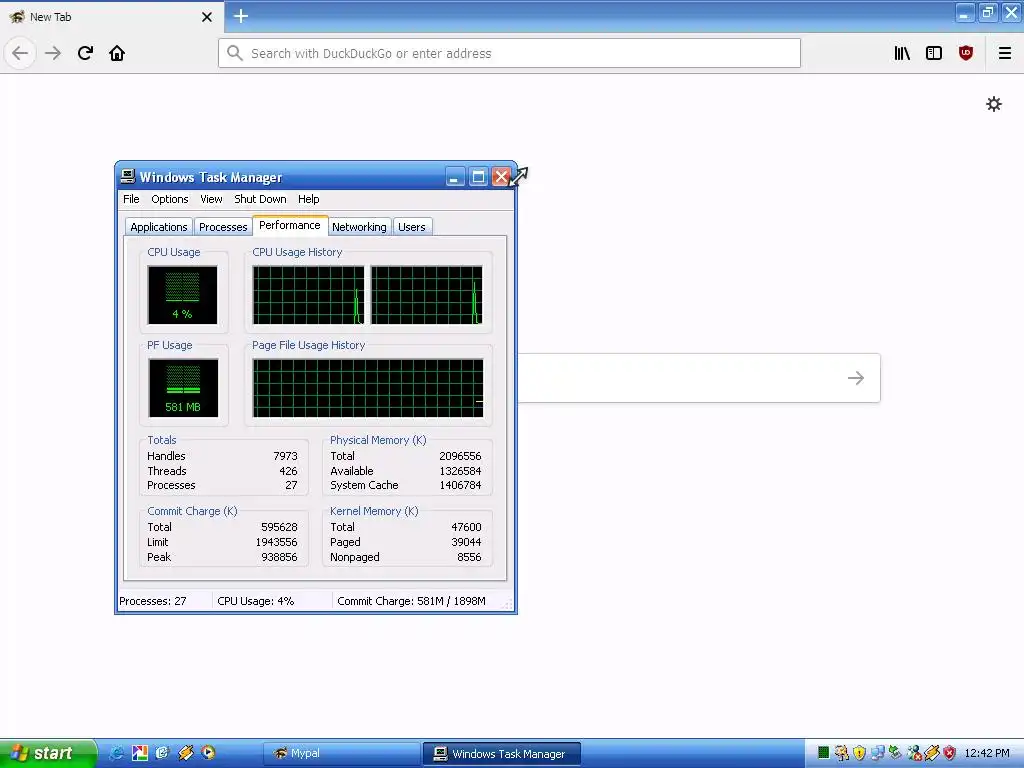Screen dimensions: 1024x768
Task: Click the Start button
Action: pyautogui.click(x=48, y=754)
